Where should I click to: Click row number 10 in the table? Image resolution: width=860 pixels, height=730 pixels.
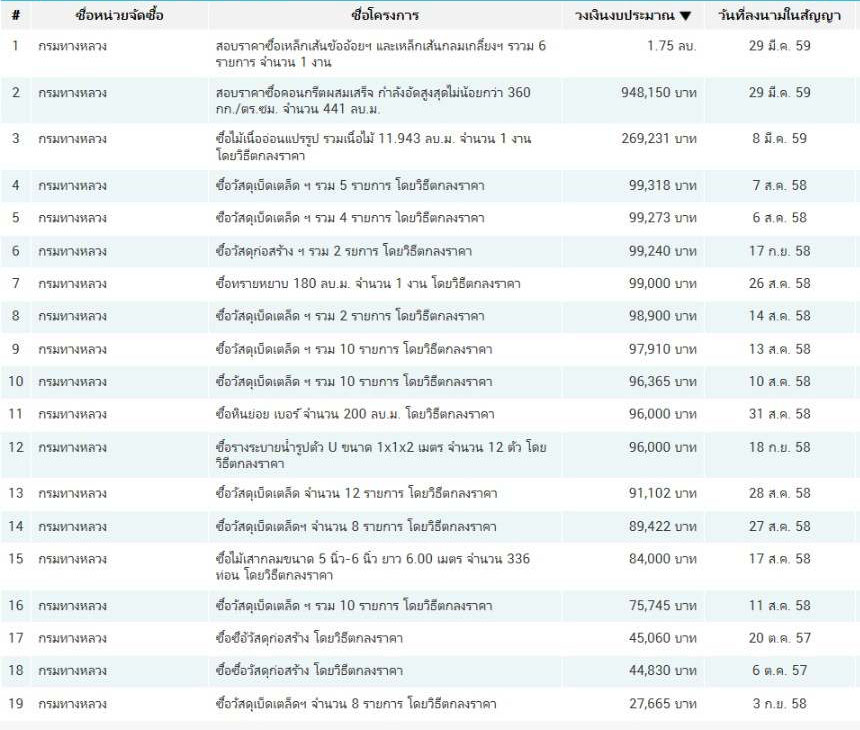[16, 382]
